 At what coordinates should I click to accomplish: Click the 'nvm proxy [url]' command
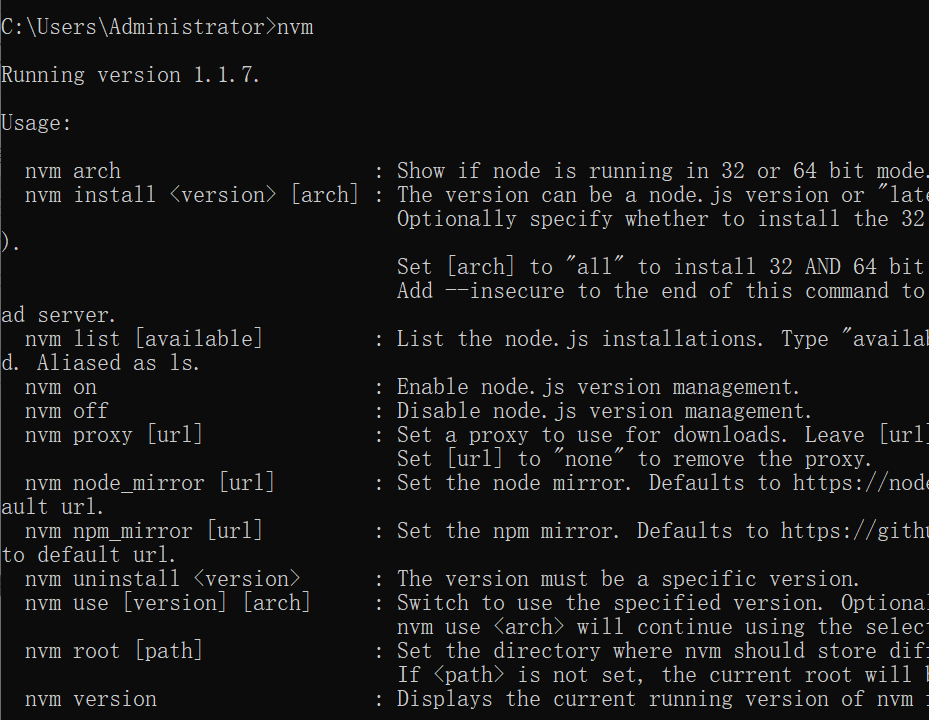tap(114, 435)
